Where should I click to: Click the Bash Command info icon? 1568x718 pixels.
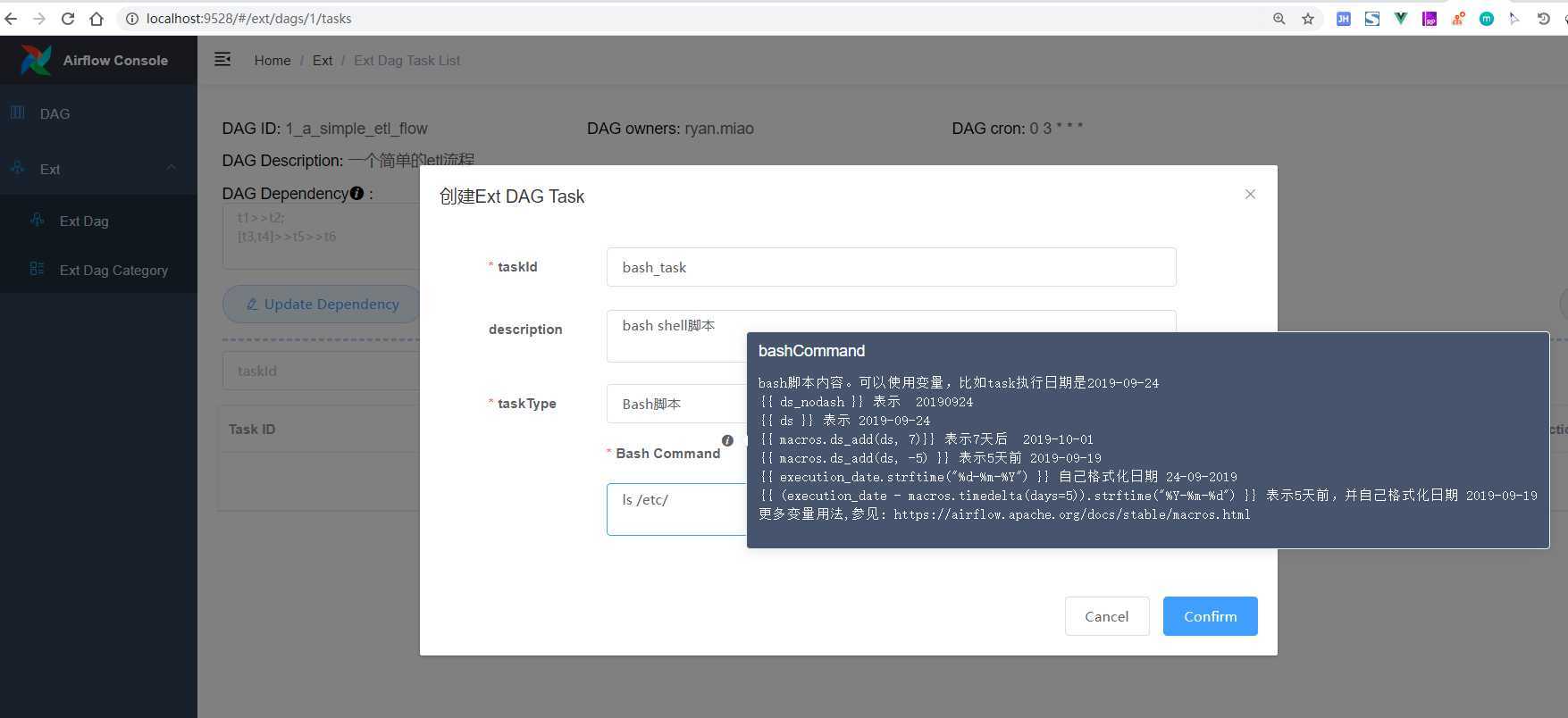tap(727, 440)
